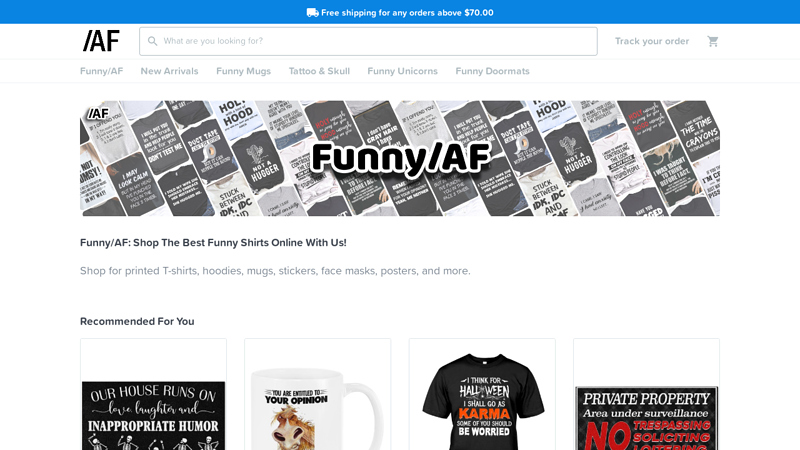This screenshot has width=800, height=450.
Task: Open the 'Our House Runs On' product card
Action: (x=154, y=394)
